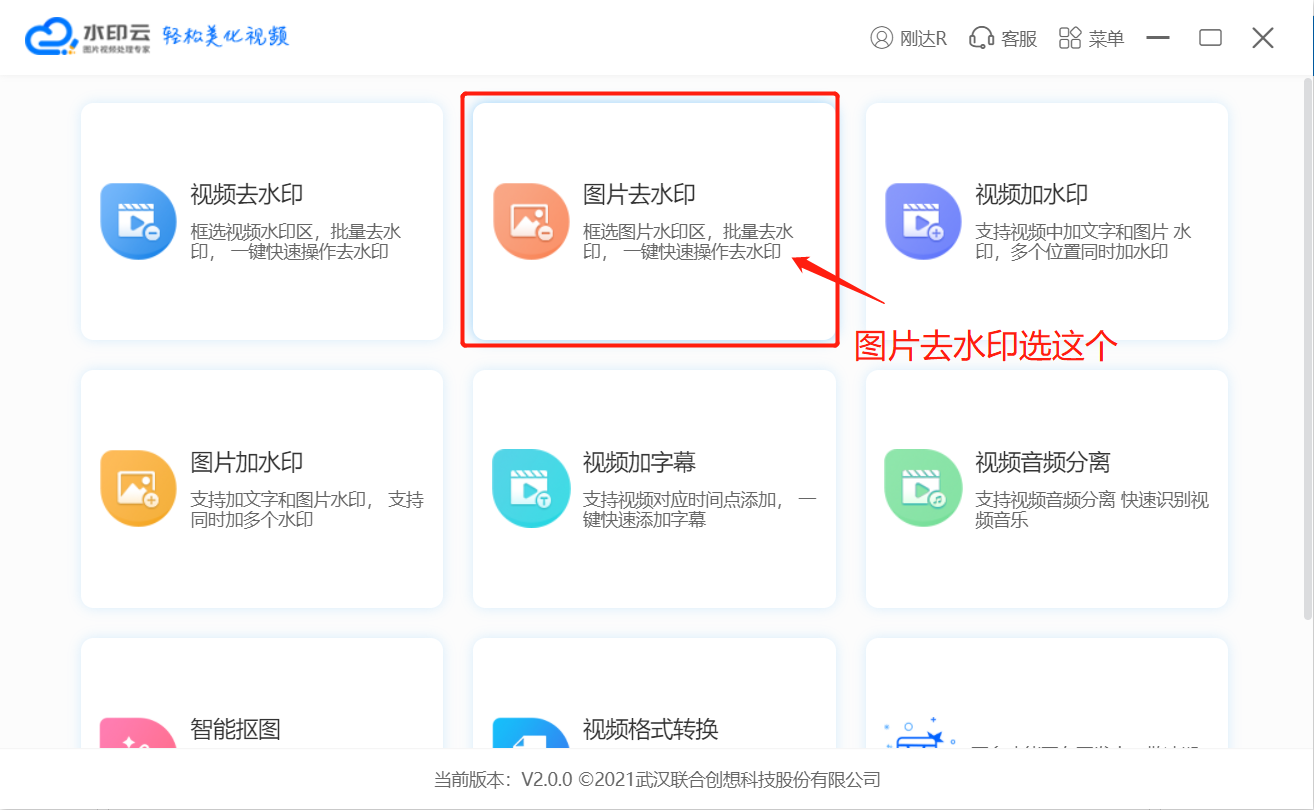Click the orange 图片去水印 image icon
Screen dimensions: 1314x810
tap(530, 221)
